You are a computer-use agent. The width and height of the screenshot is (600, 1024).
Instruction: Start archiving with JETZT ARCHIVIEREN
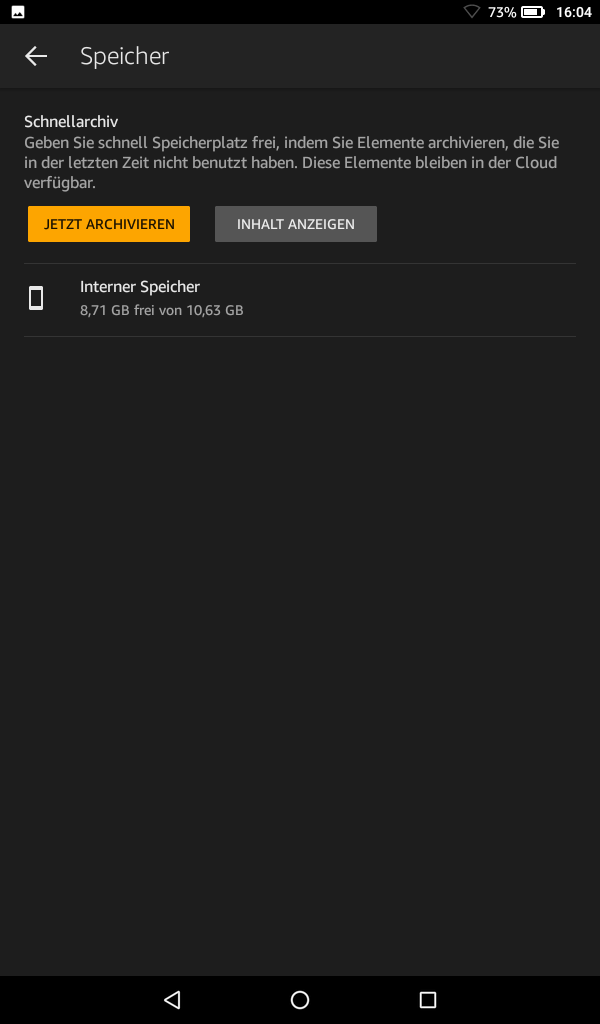(x=109, y=224)
